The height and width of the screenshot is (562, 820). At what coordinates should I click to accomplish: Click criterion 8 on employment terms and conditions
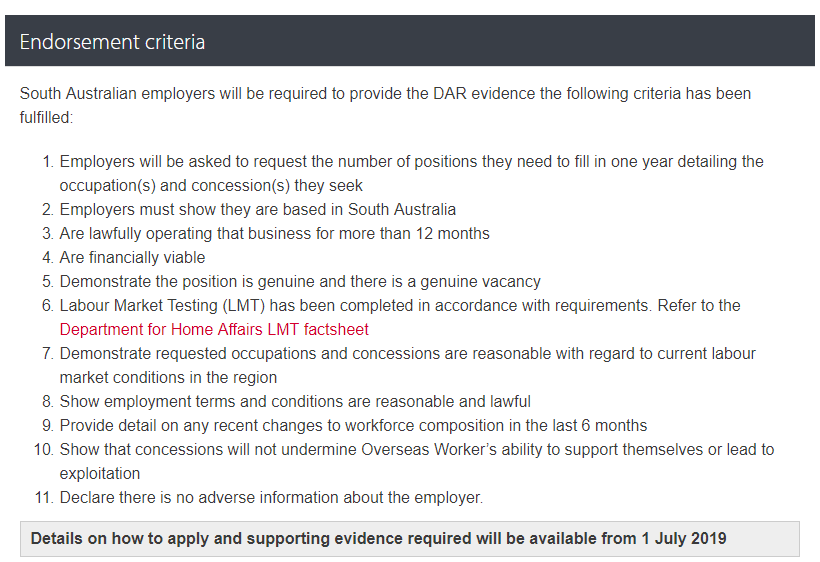pos(295,401)
